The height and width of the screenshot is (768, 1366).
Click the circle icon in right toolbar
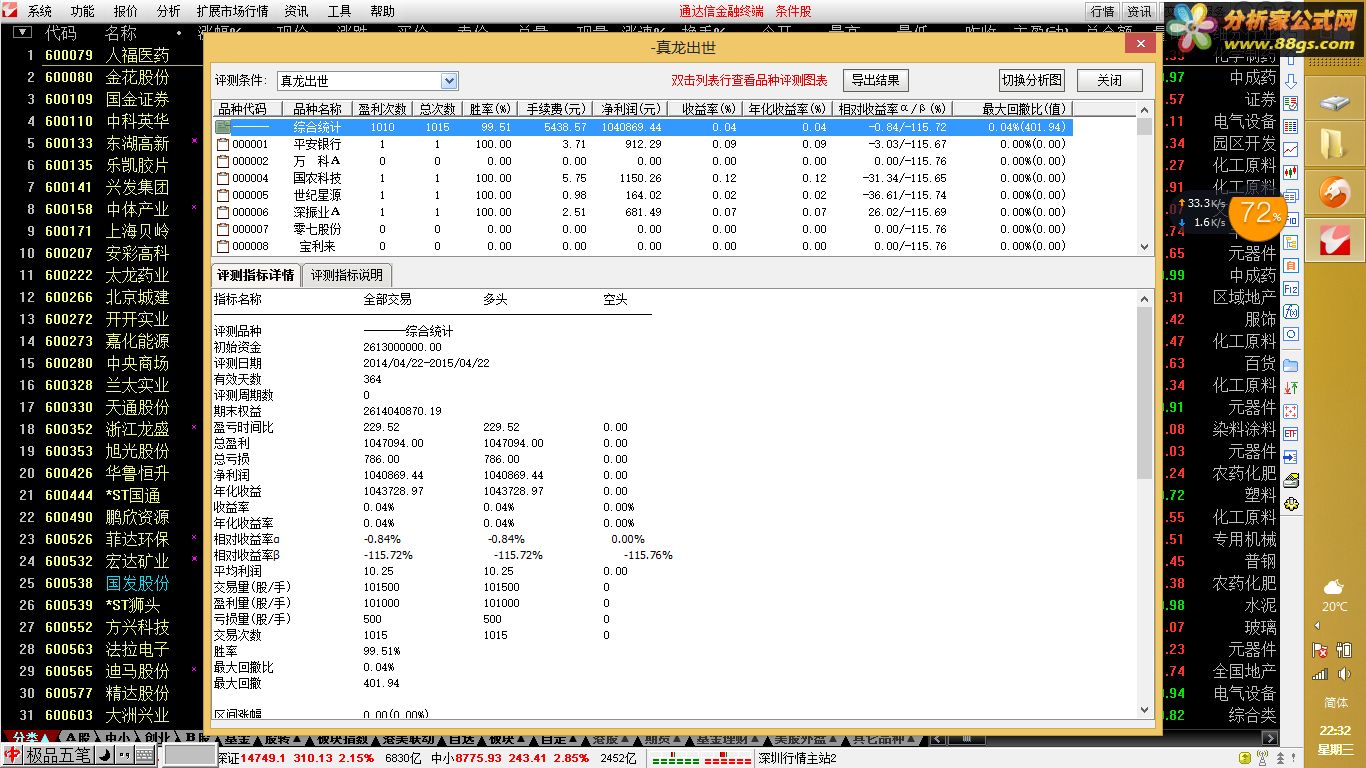[1291, 334]
